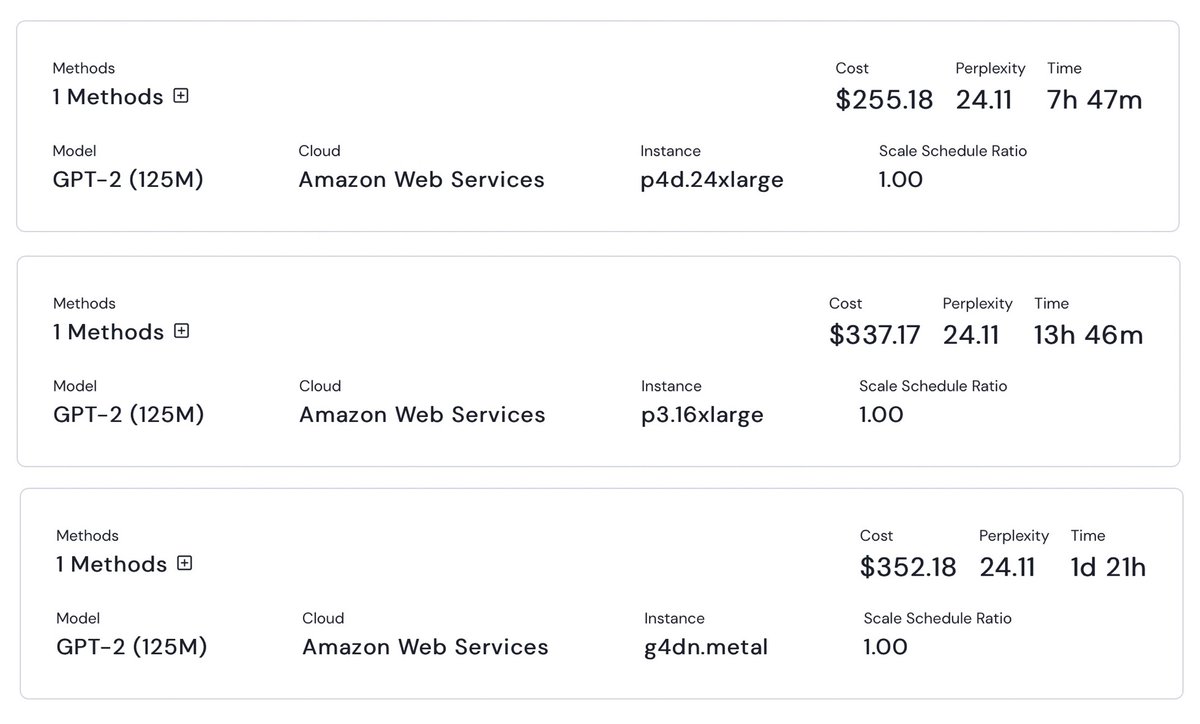This screenshot has height=724, width=1200.
Task: Expand the methods plus icon for p3.16xlarge
Action: point(181,331)
